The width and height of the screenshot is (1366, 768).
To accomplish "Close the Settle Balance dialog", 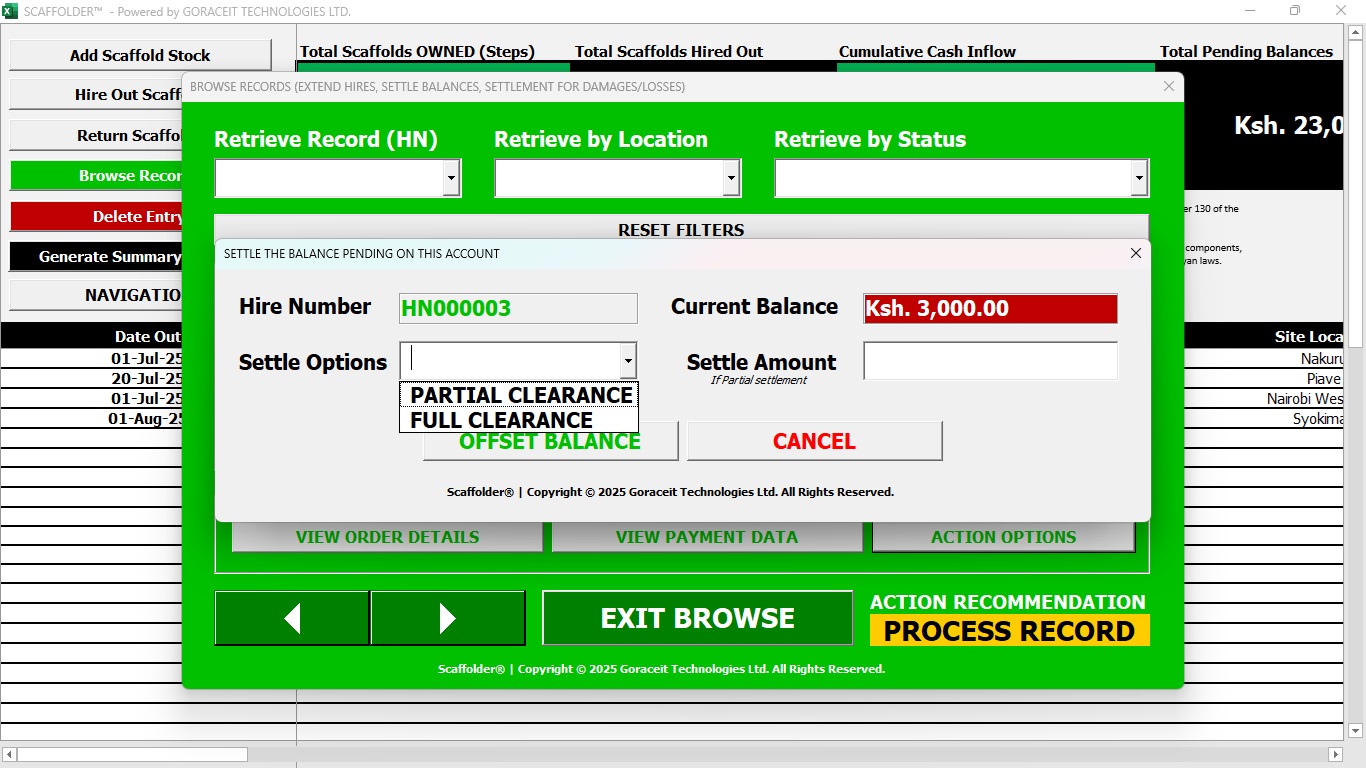I will (1135, 254).
